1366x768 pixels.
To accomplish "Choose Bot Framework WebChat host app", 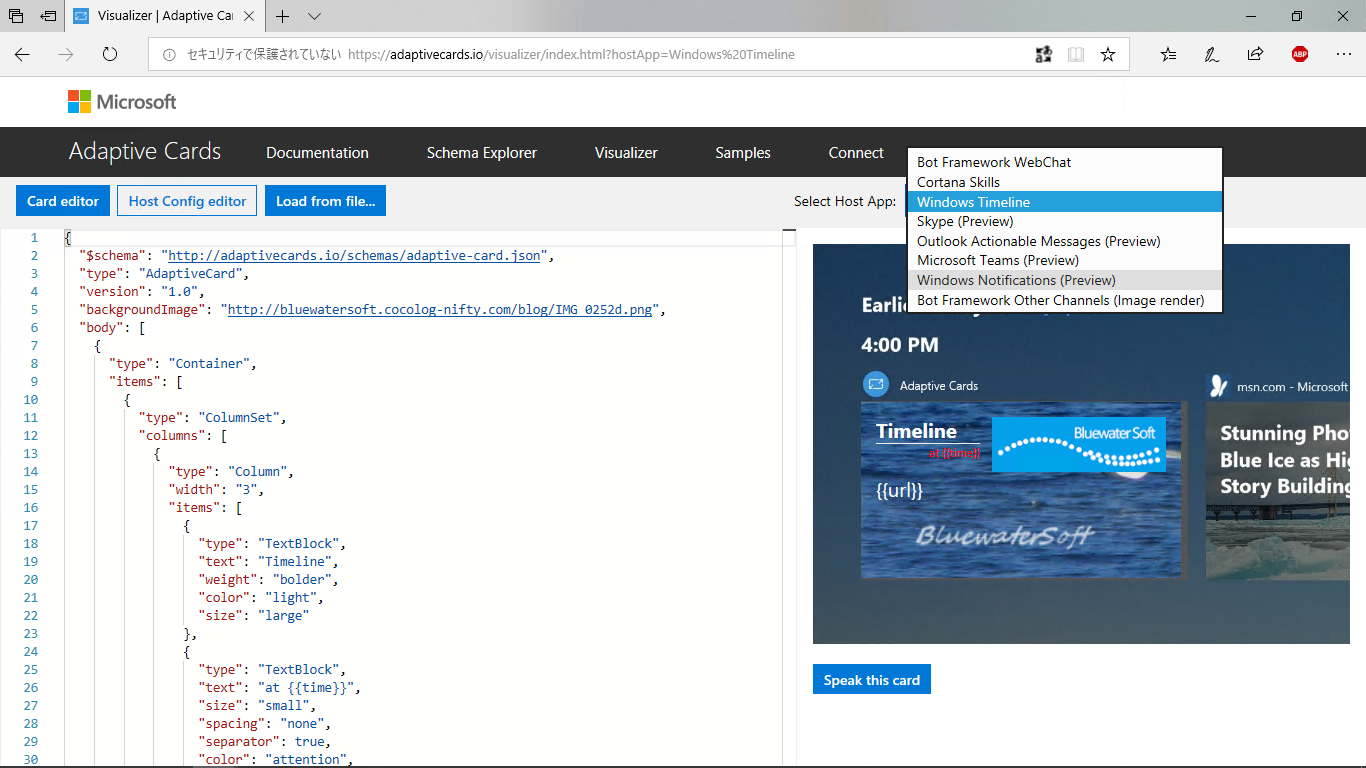I will [x=1065, y=162].
